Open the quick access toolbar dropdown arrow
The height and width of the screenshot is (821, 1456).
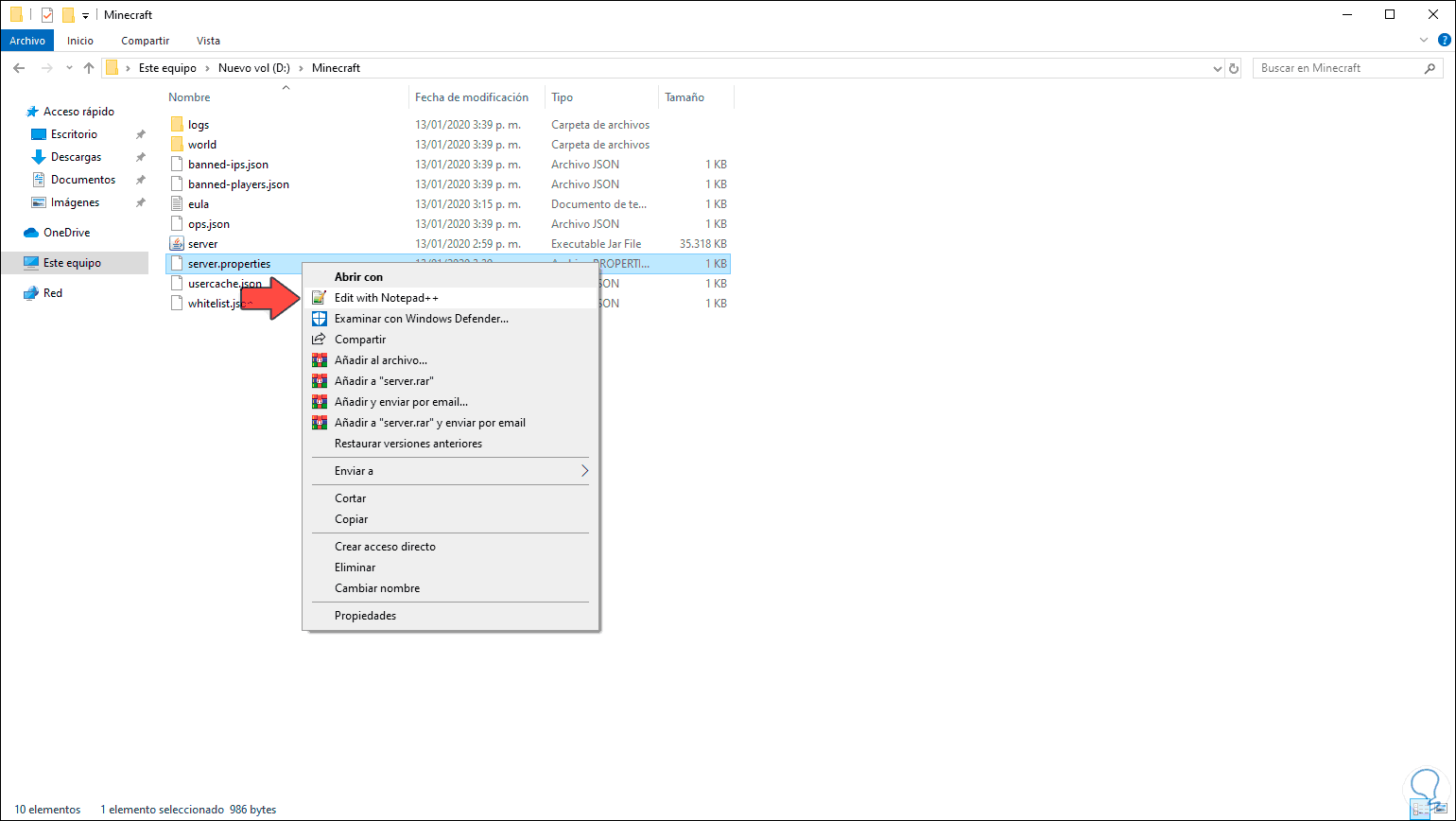tap(85, 16)
